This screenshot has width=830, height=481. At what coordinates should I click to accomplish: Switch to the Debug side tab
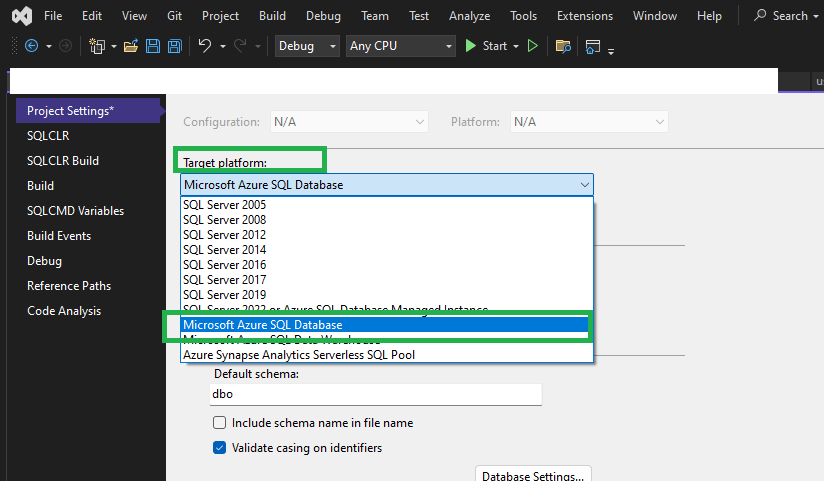click(x=44, y=261)
